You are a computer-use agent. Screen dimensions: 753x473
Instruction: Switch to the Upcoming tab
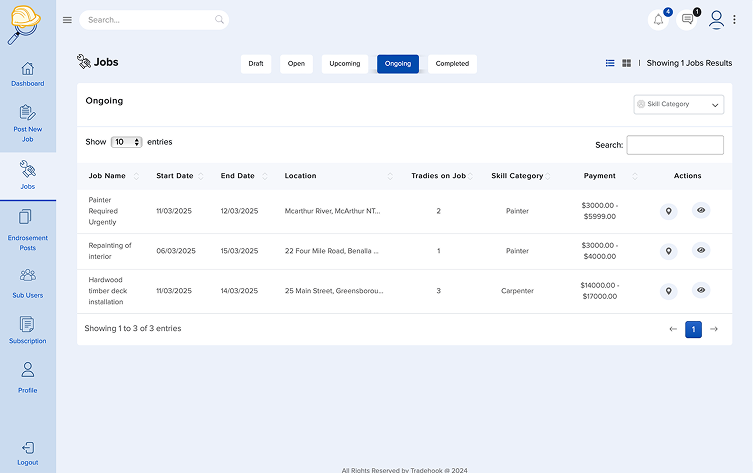(x=345, y=64)
